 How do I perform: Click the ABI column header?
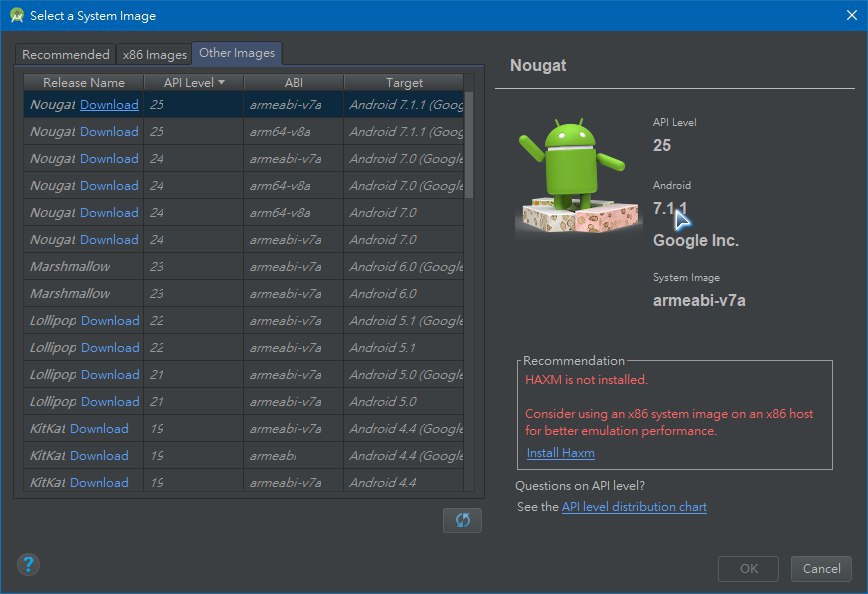click(x=293, y=83)
